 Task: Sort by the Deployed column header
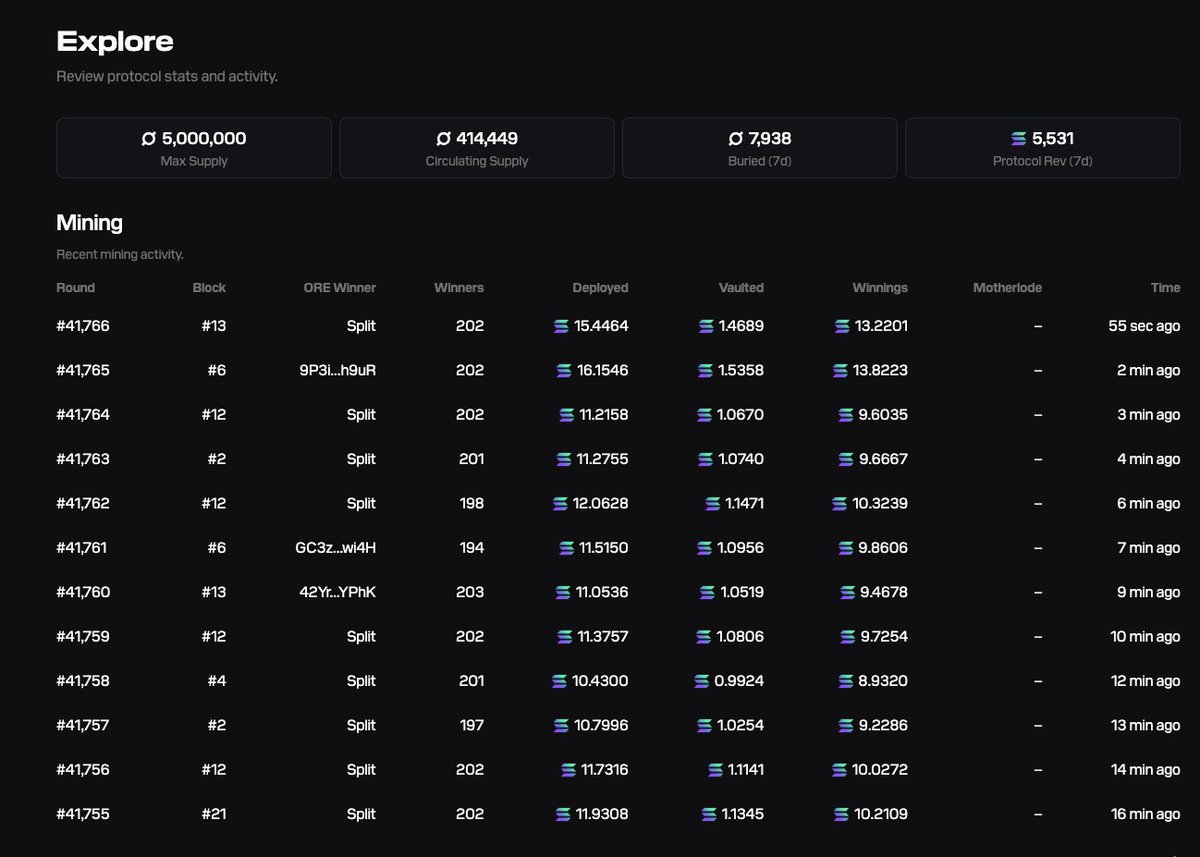600,287
